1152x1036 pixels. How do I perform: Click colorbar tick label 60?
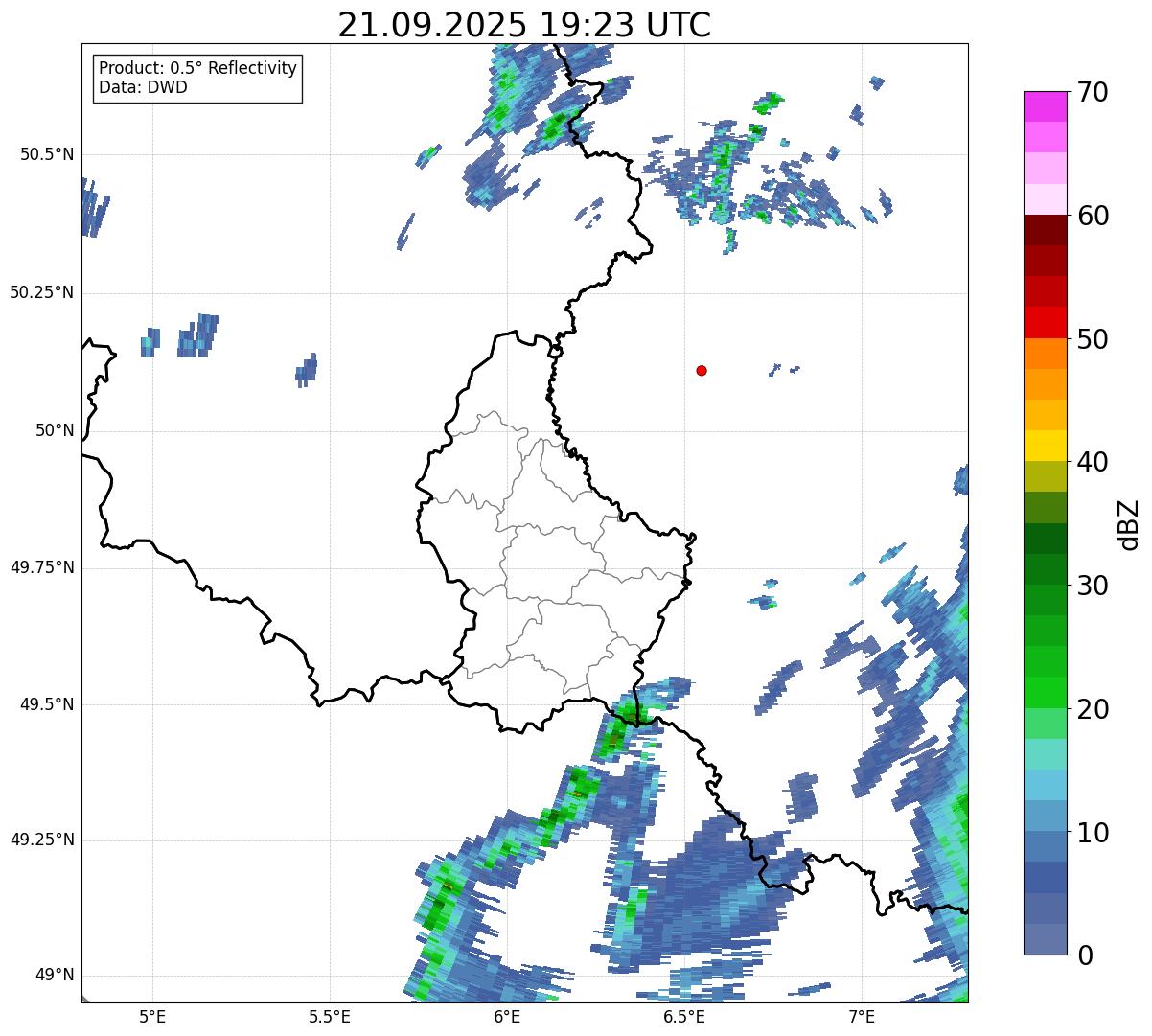coord(1092,216)
